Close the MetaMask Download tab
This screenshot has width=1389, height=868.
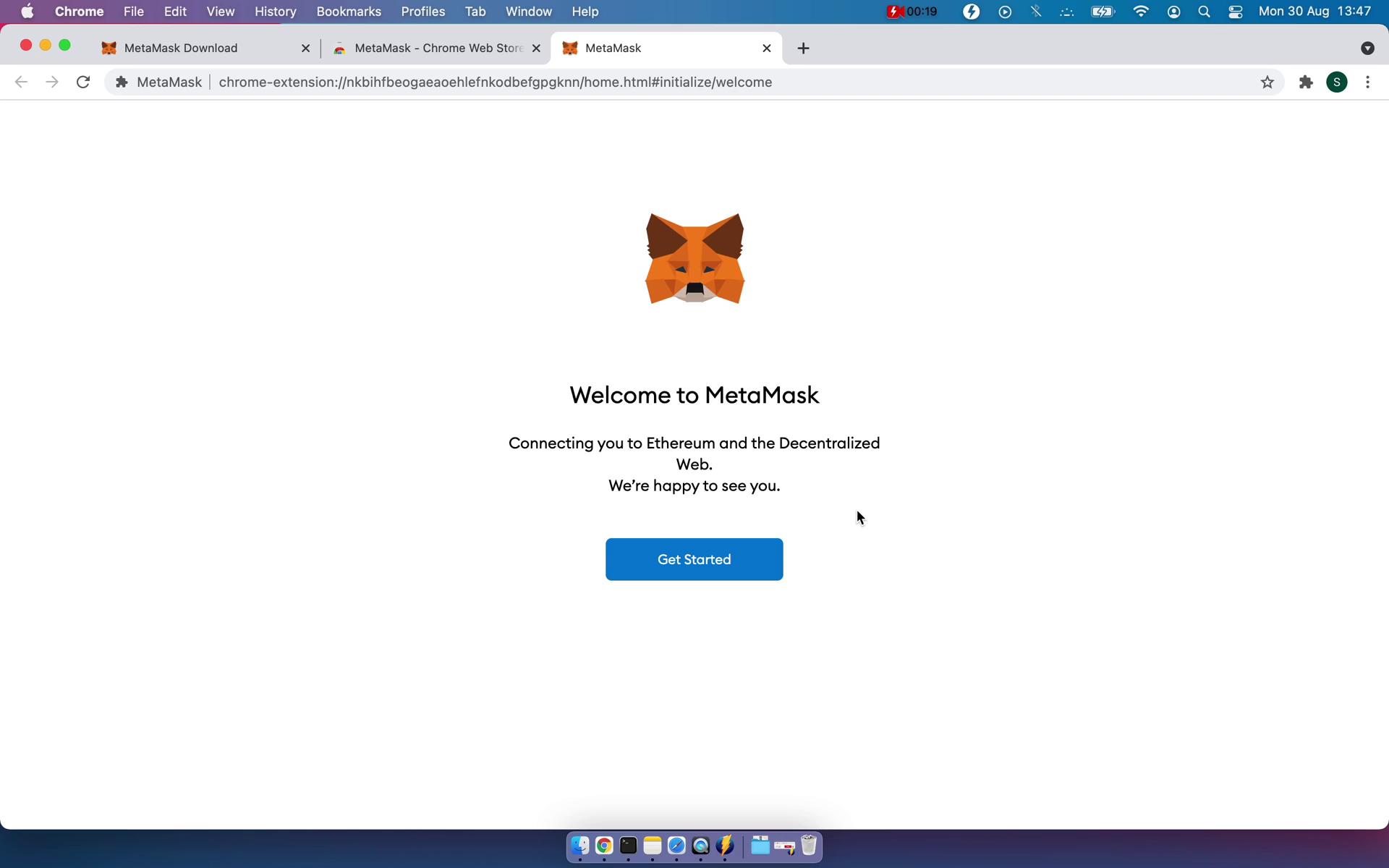pyautogui.click(x=305, y=48)
